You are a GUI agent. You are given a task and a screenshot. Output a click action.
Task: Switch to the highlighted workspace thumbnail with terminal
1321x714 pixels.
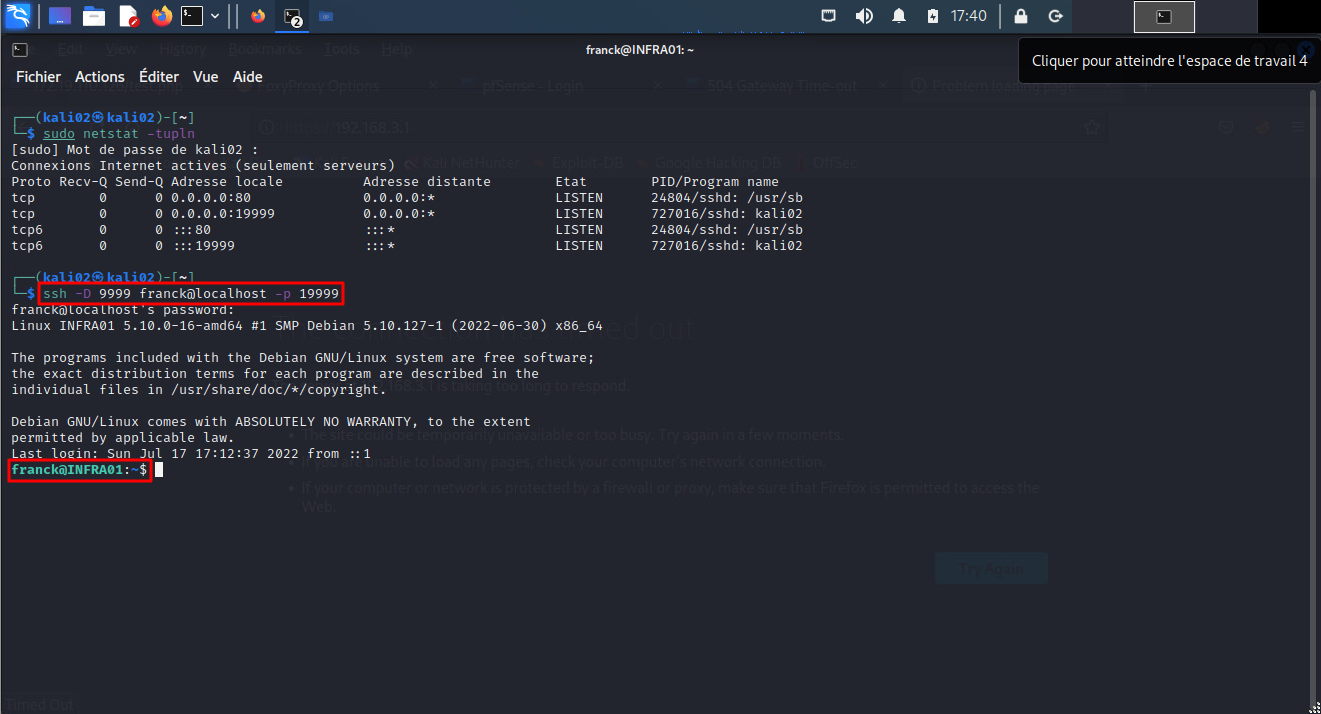[1164, 16]
